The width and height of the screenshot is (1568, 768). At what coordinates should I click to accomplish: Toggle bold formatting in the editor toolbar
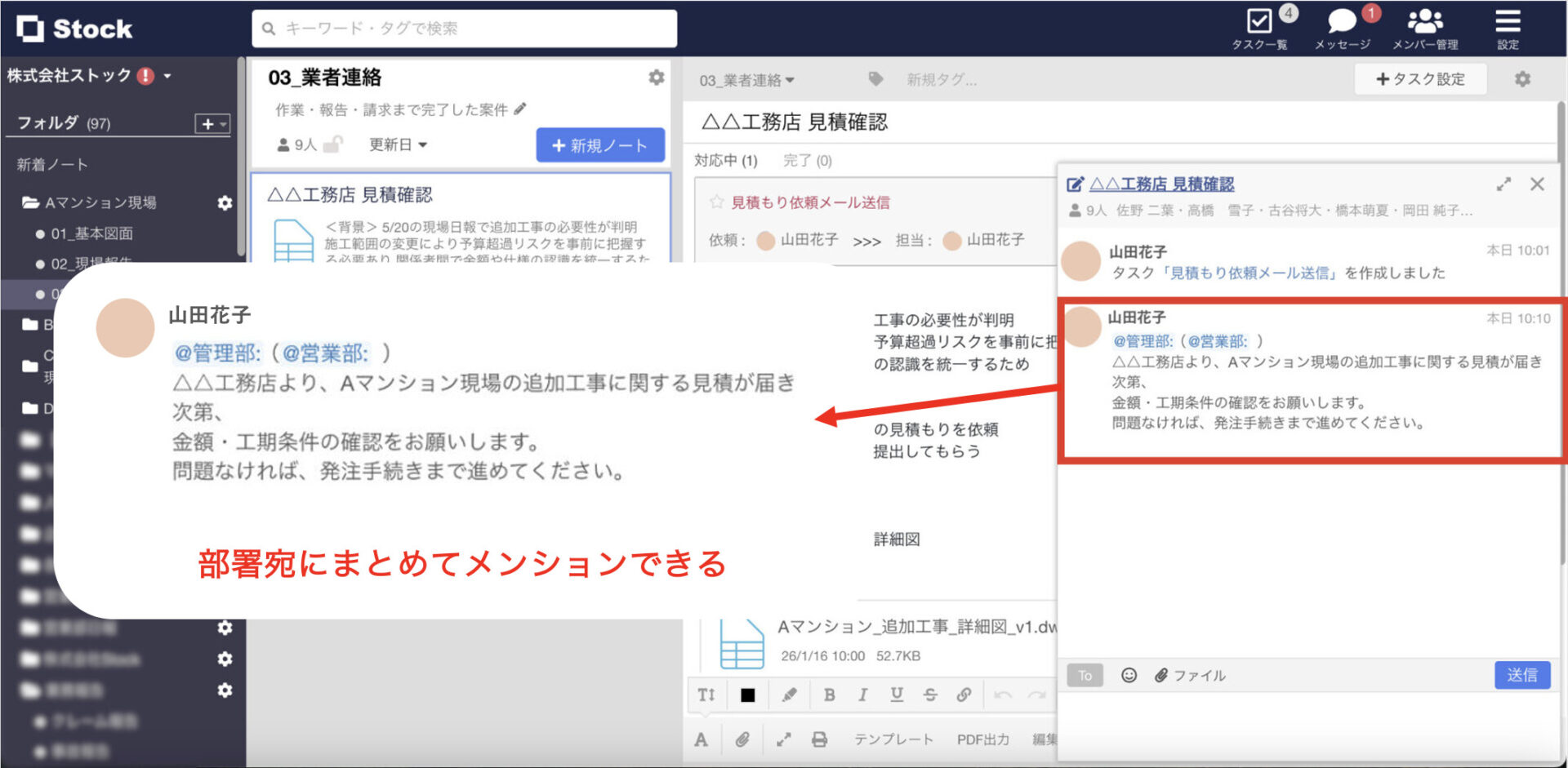[829, 695]
